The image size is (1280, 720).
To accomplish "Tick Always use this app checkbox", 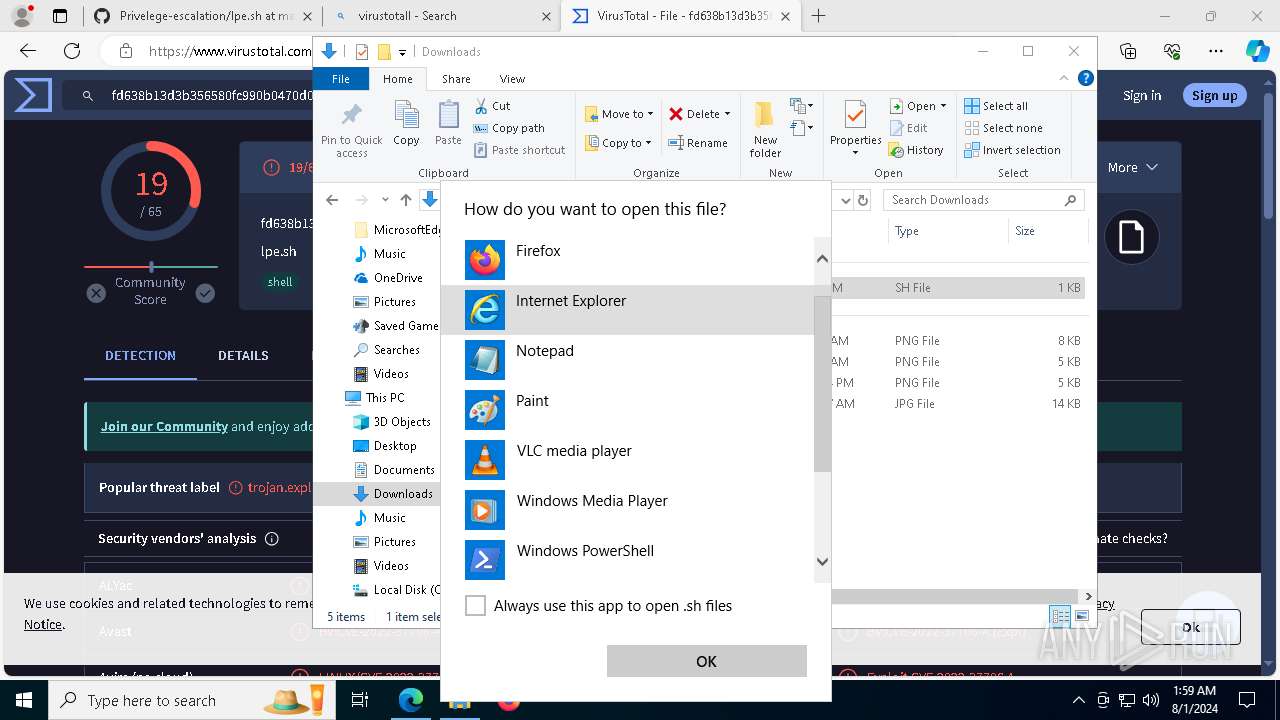I will pos(476,605).
